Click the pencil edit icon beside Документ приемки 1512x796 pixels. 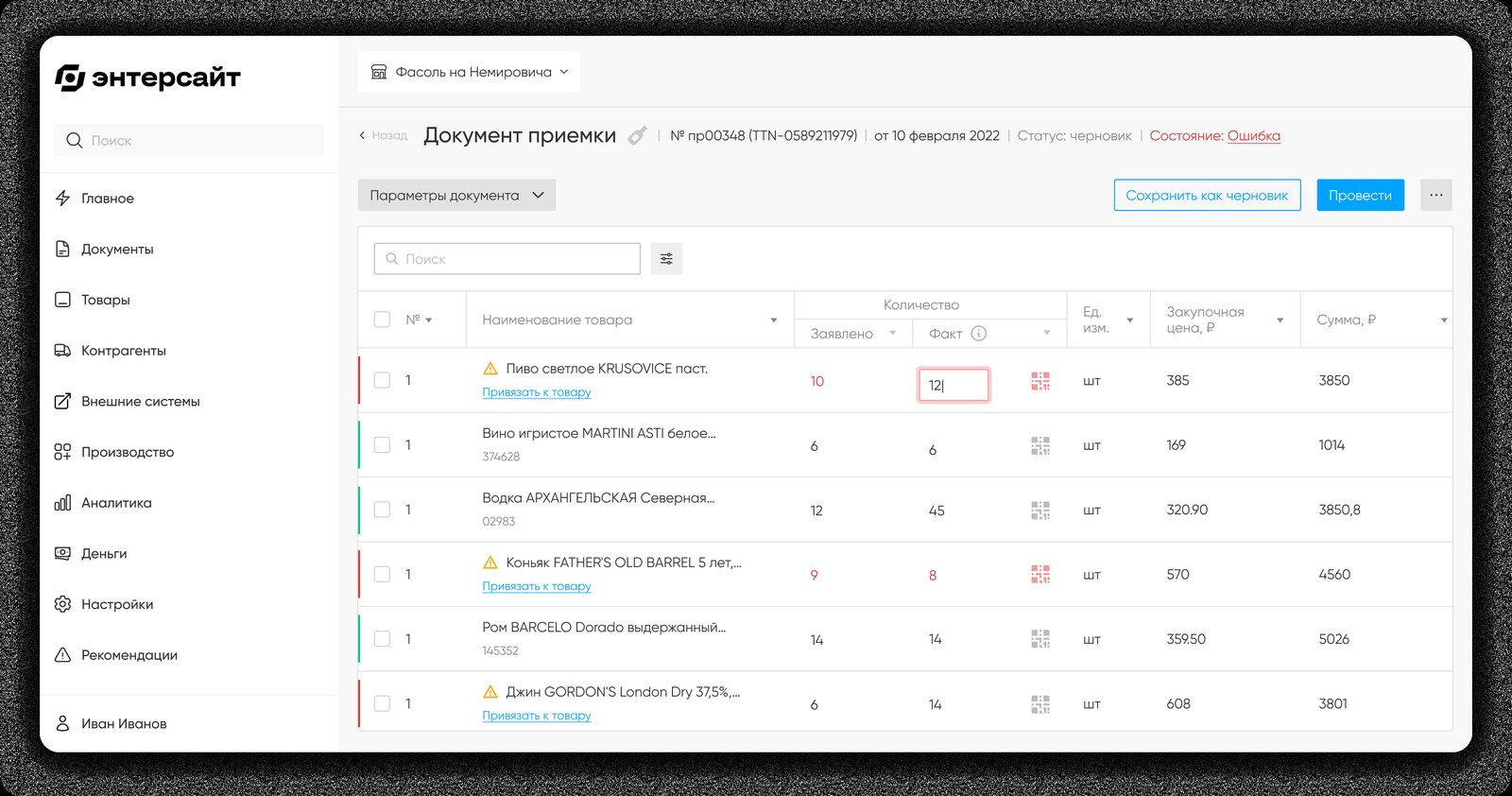coord(638,136)
